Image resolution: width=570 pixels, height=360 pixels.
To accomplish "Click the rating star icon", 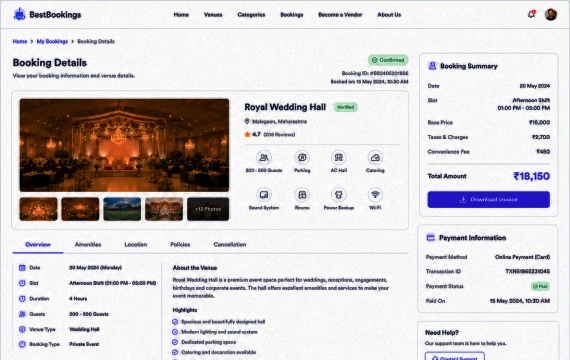I will pos(247,134).
